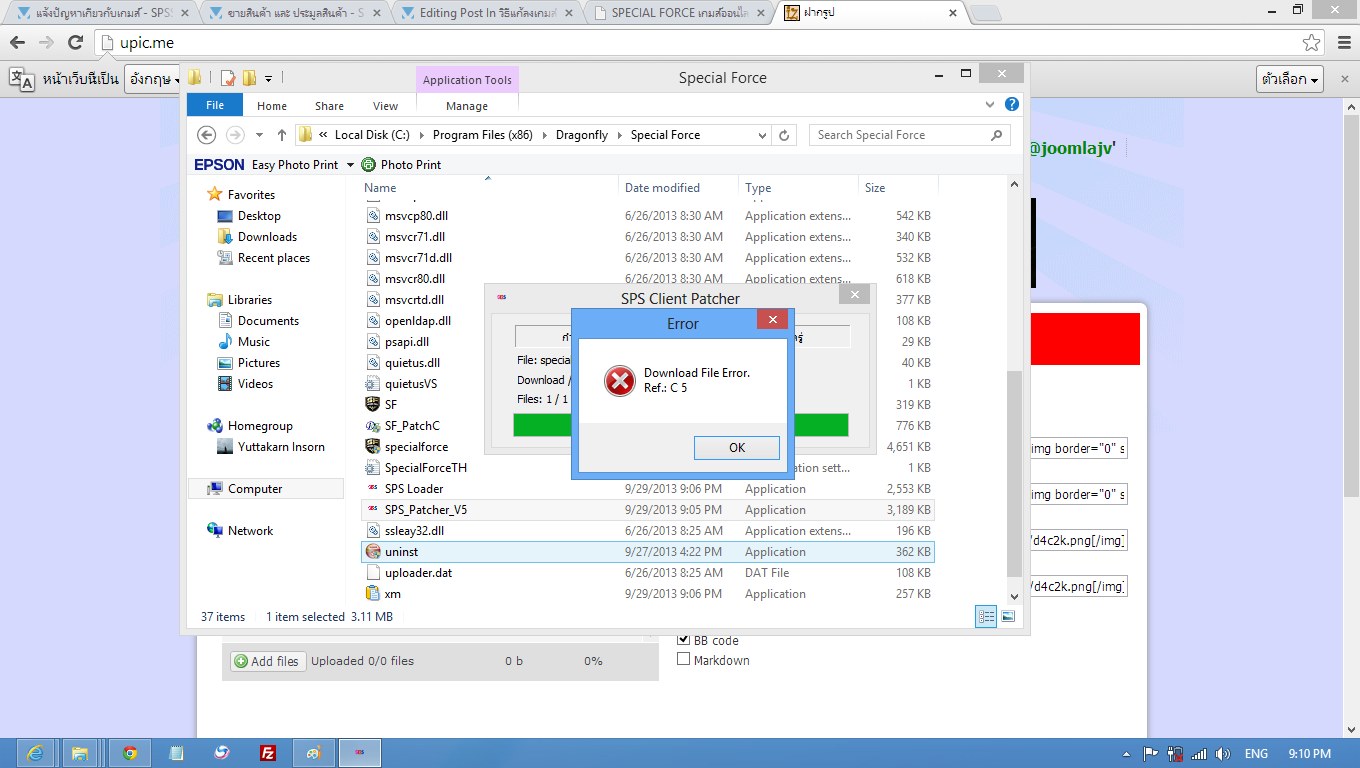
Task: Click the Add files button
Action: click(267, 661)
